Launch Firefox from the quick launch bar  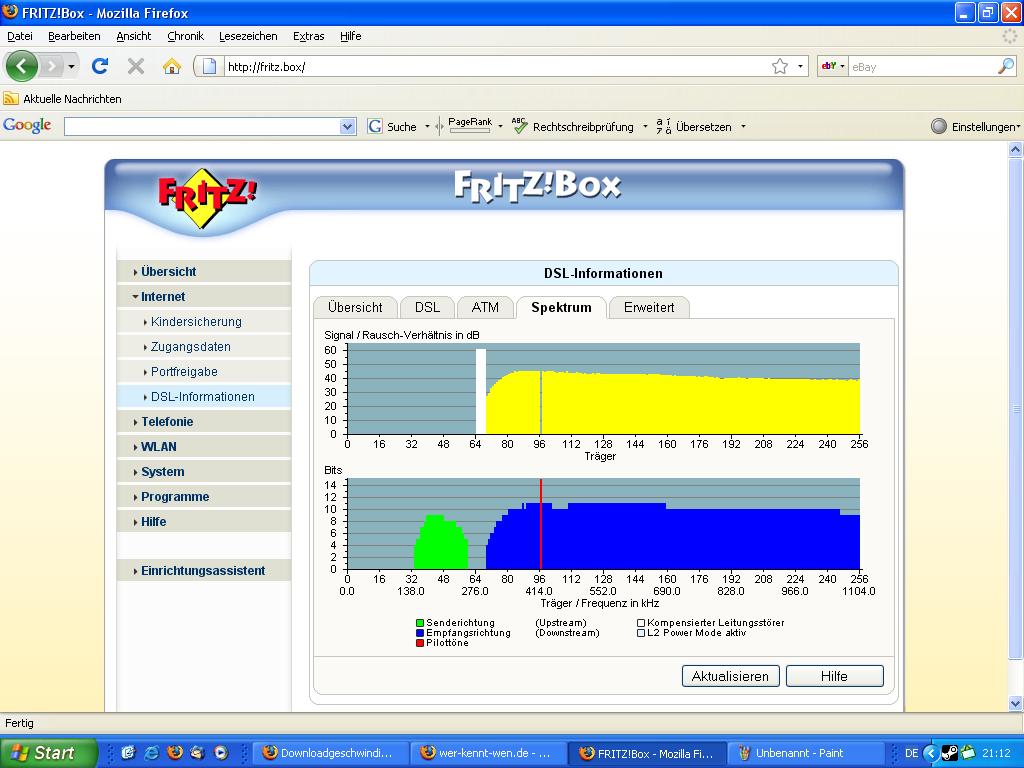pyautogui.click(x=175, y=753)
